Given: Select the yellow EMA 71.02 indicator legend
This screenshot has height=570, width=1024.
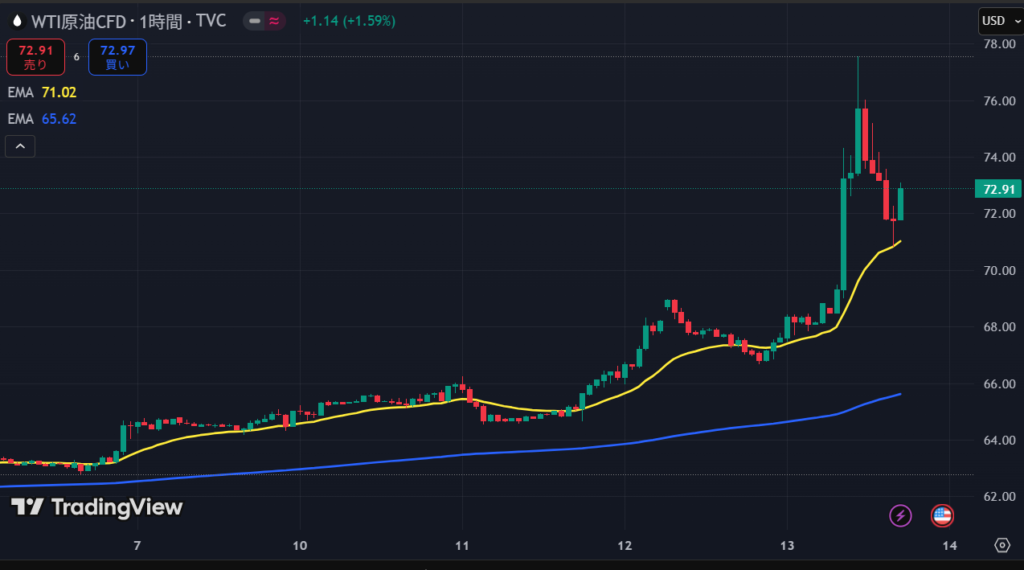Looking at the screenshot, I should [41, 92].
